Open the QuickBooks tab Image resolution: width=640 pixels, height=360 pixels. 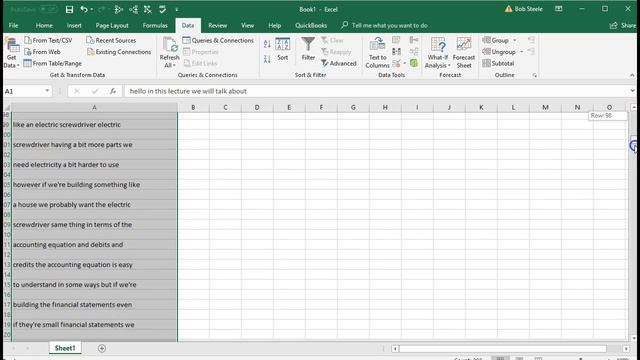[x=311, y=25]
